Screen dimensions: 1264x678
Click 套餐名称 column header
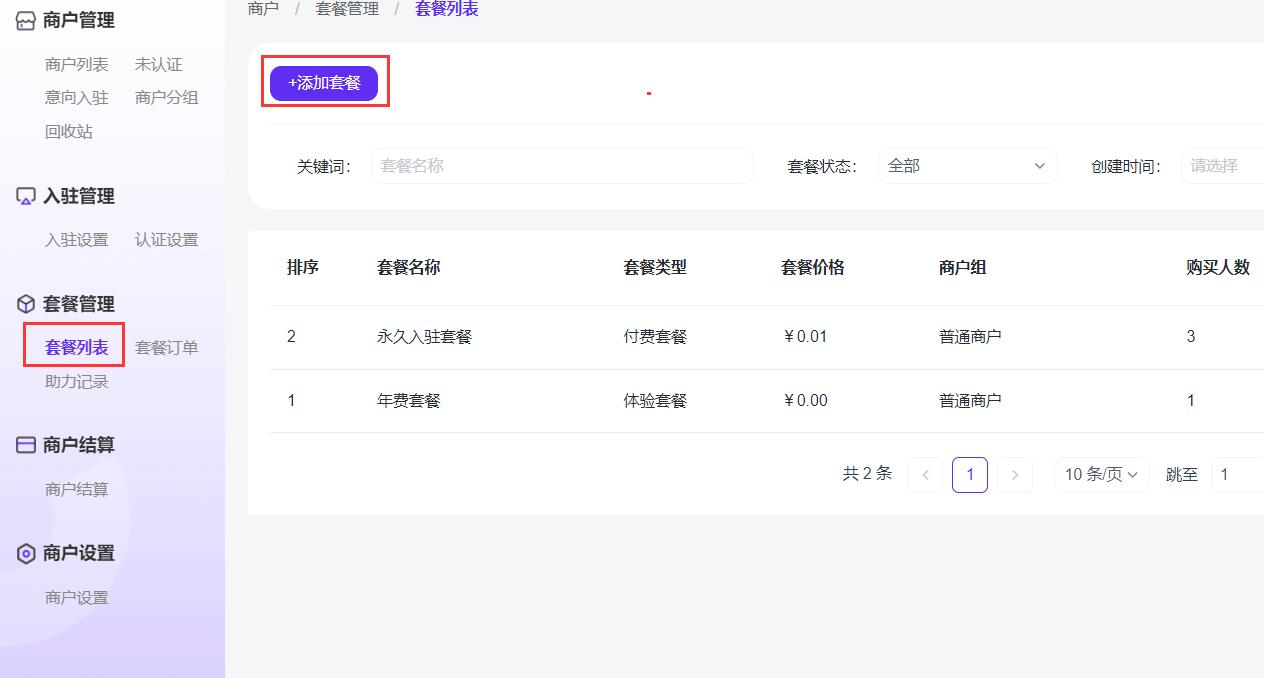[x=409, y=268]
